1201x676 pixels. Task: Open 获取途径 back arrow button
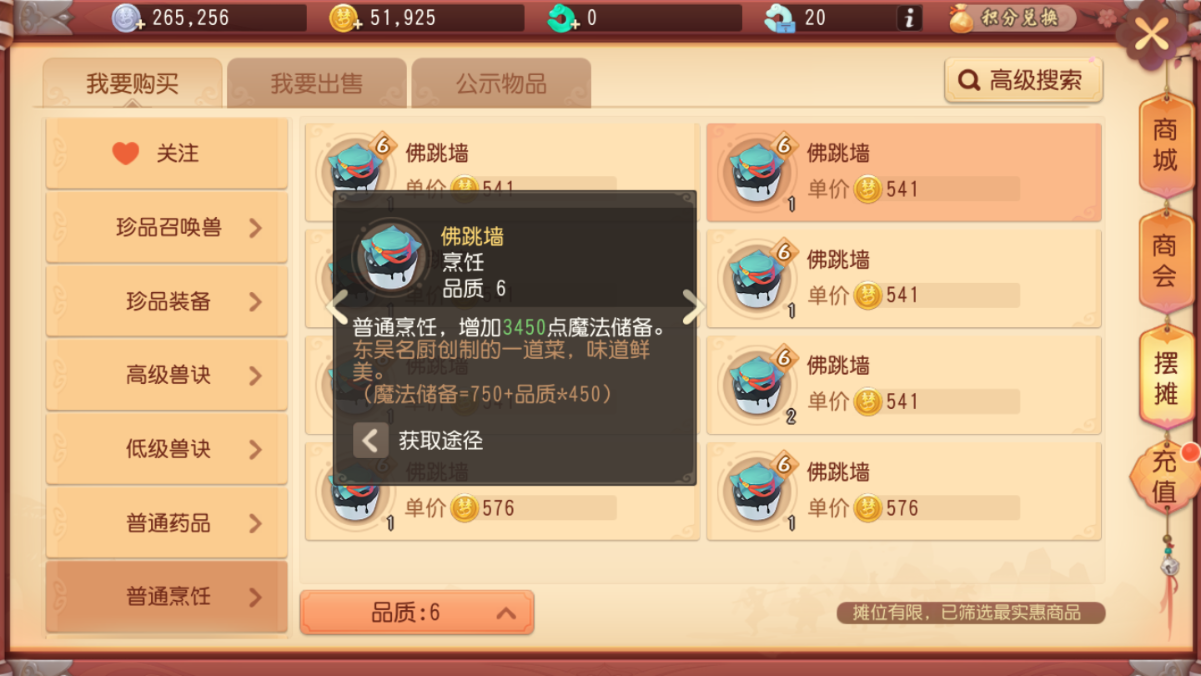pos(370,440)
